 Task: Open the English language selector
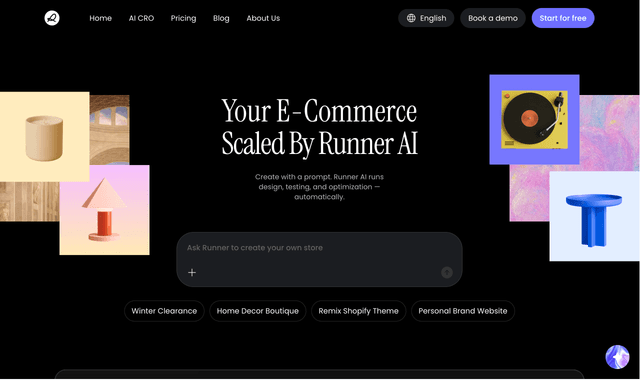[x=426, y=18]
